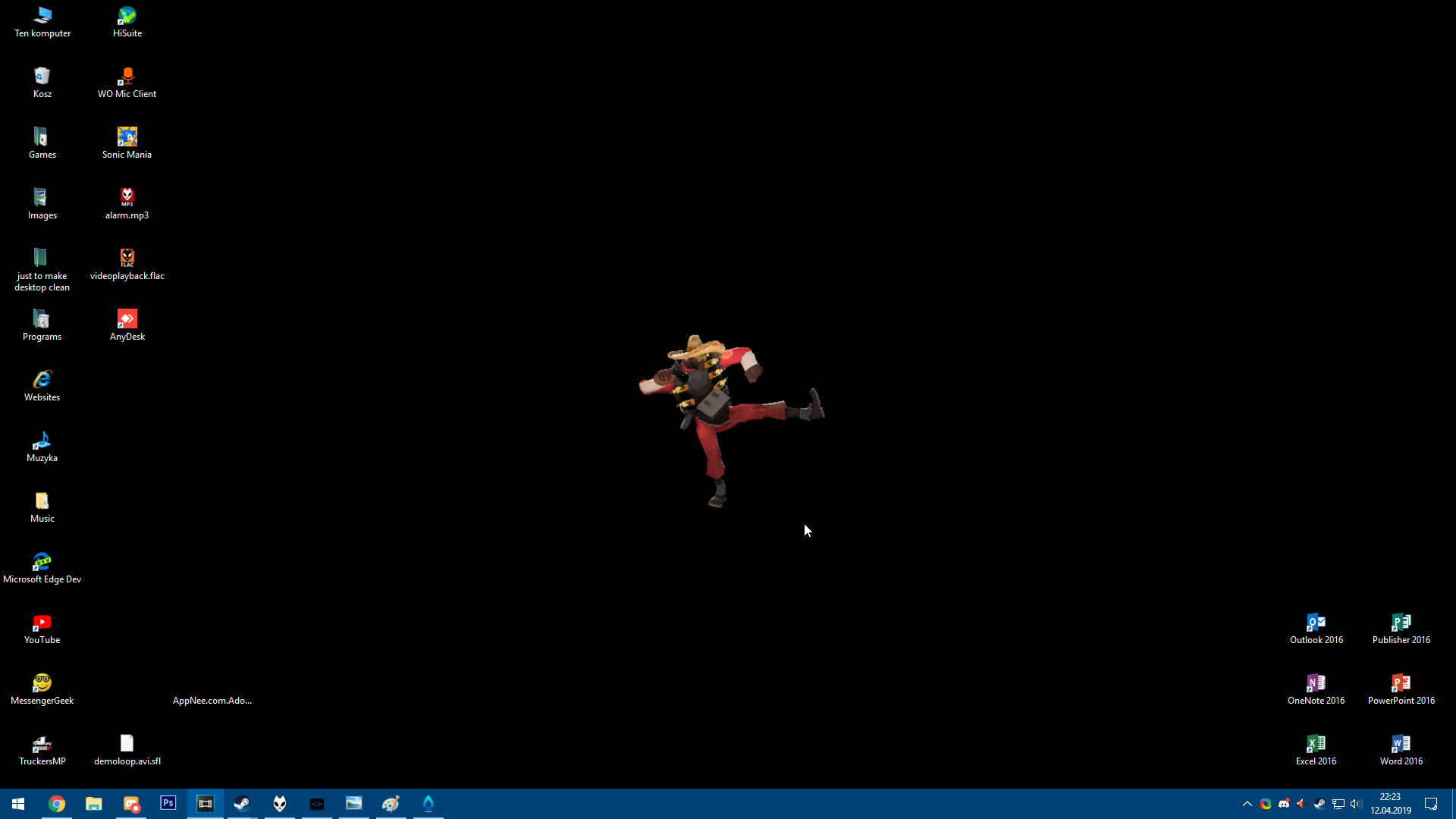
Task: Select the Muzyka shortcut icon
Action: pos(42,446)
